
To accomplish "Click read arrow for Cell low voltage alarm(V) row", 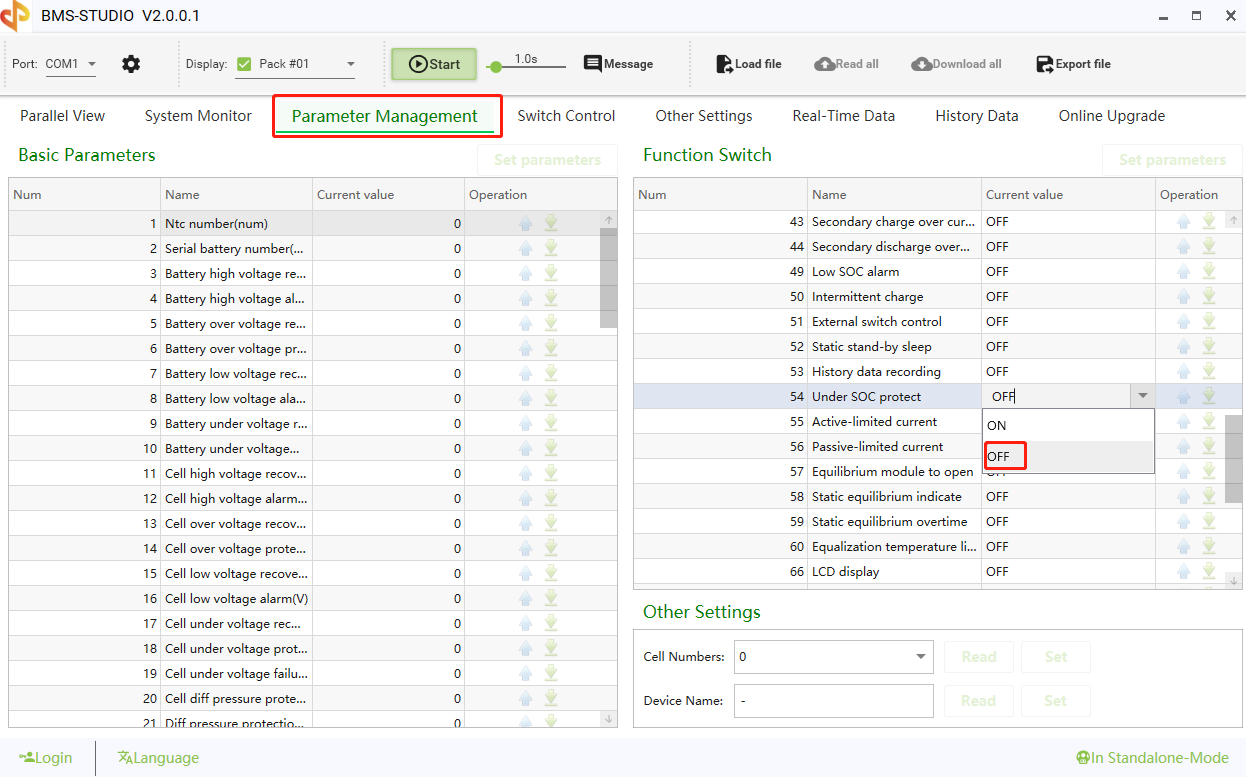I will point(526,598).
